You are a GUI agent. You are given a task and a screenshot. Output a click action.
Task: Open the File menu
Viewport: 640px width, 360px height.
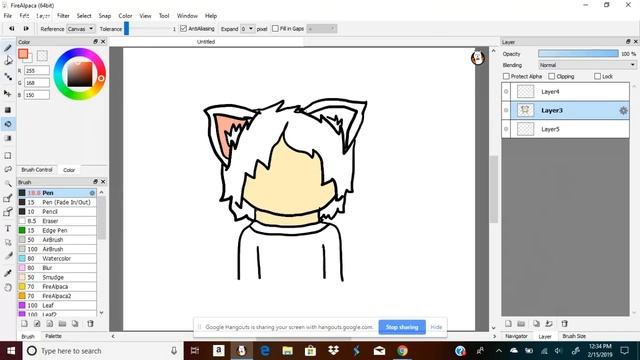[8, 16]
